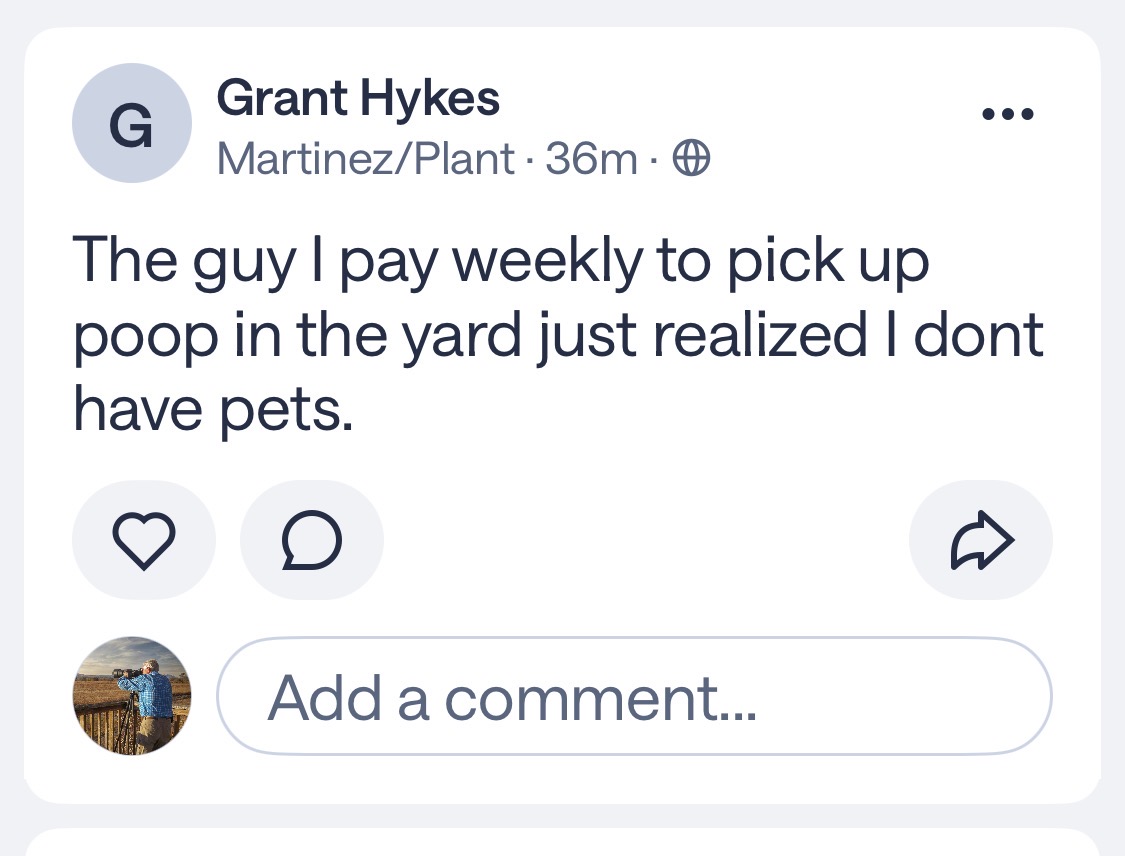Focus the "Add a comment..." field
Screen dimensions: 1125x856
point(634,697)
